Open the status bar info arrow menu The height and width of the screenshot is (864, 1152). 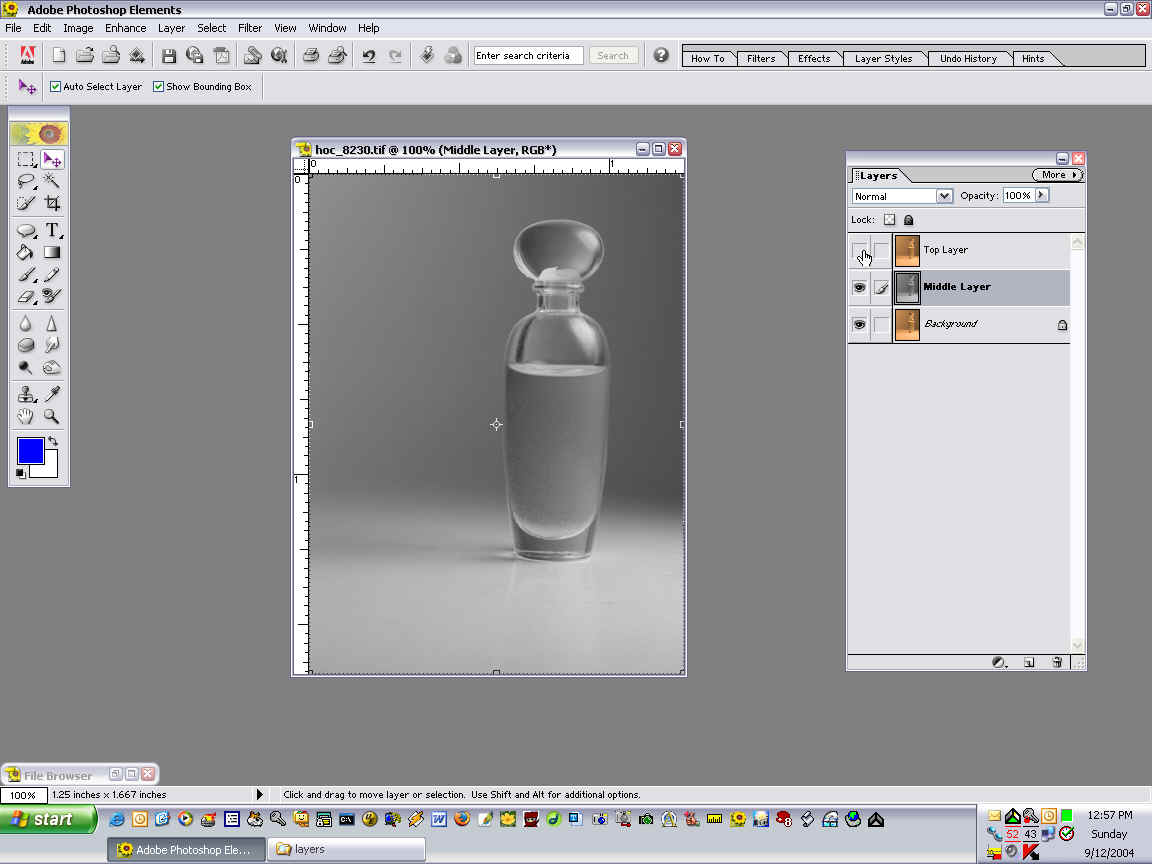[259, 794]
